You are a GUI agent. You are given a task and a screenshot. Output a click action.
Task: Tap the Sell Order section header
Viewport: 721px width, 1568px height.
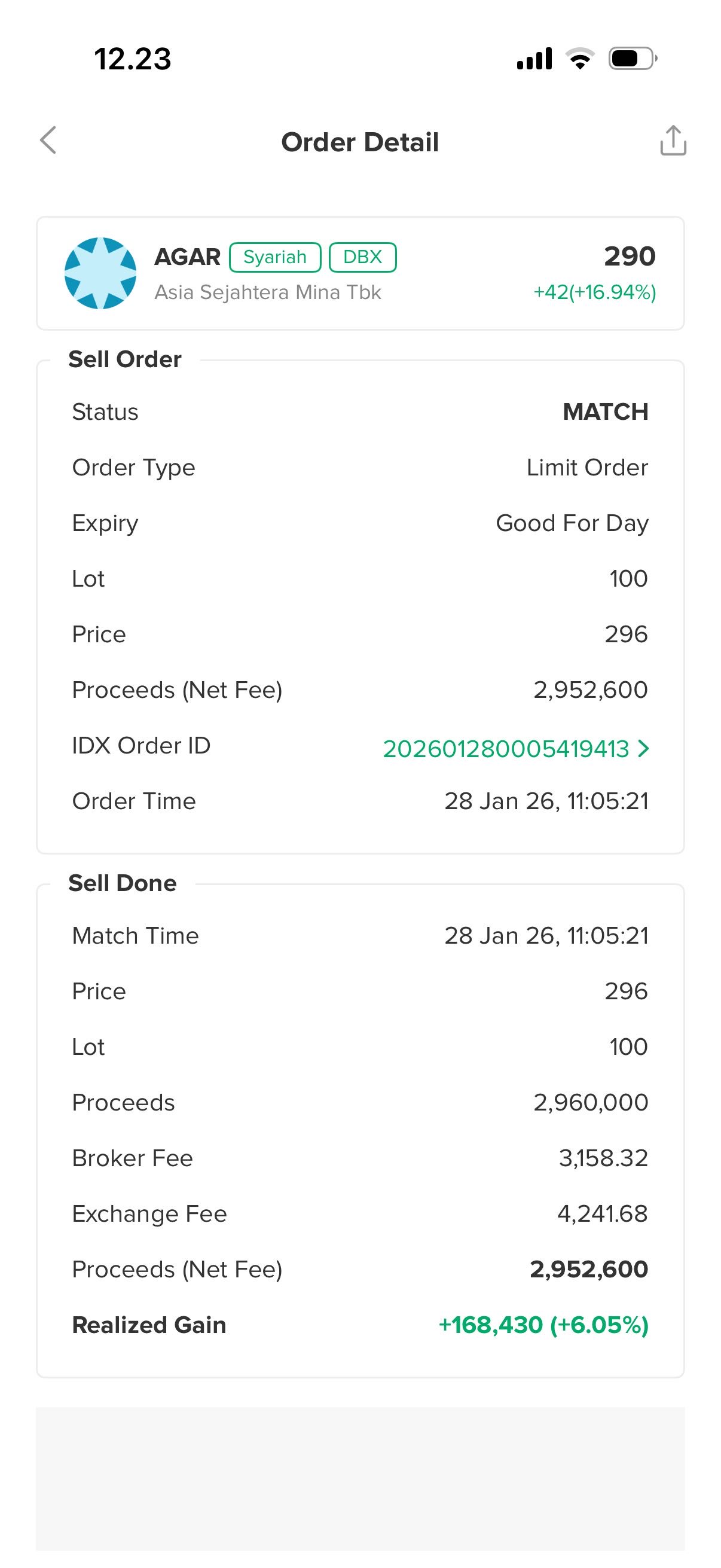pos(125,360)
